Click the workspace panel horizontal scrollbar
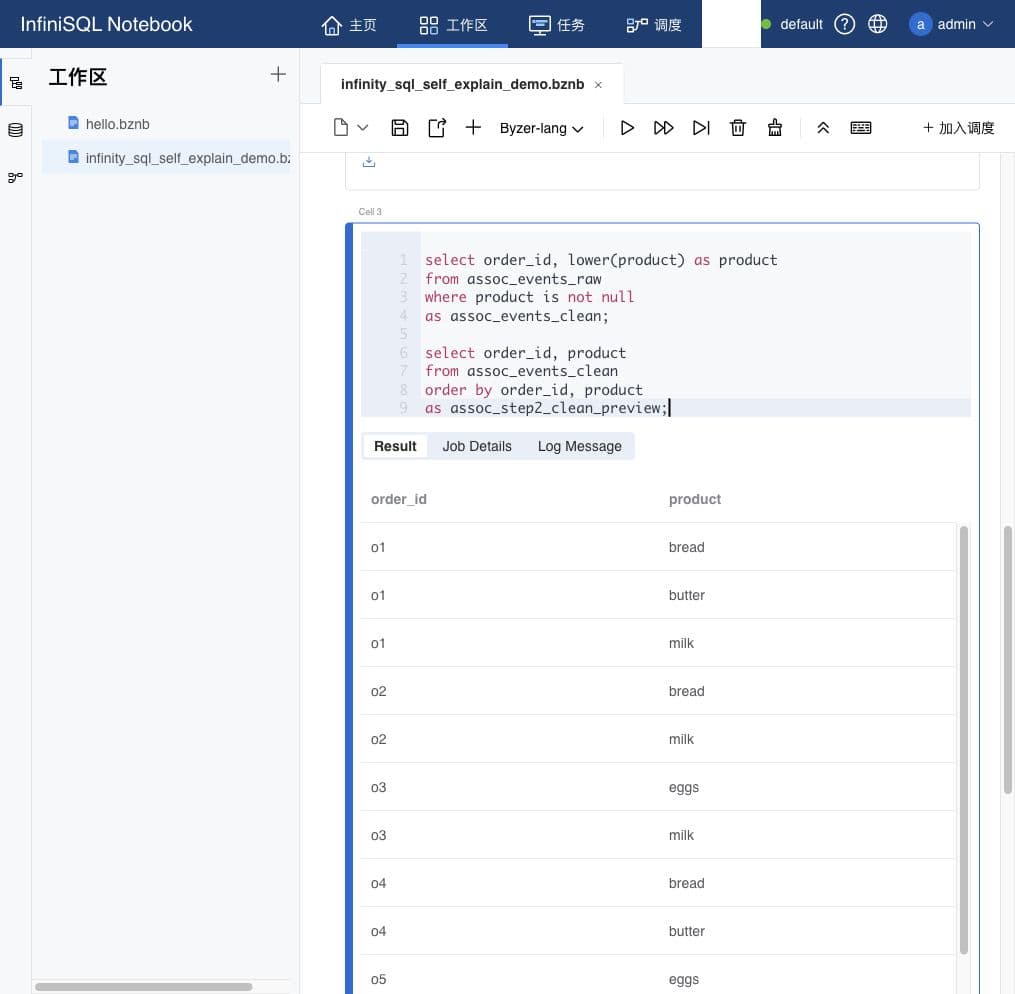Viewport: 1015px width, 994px height. [x=144, y=987]
